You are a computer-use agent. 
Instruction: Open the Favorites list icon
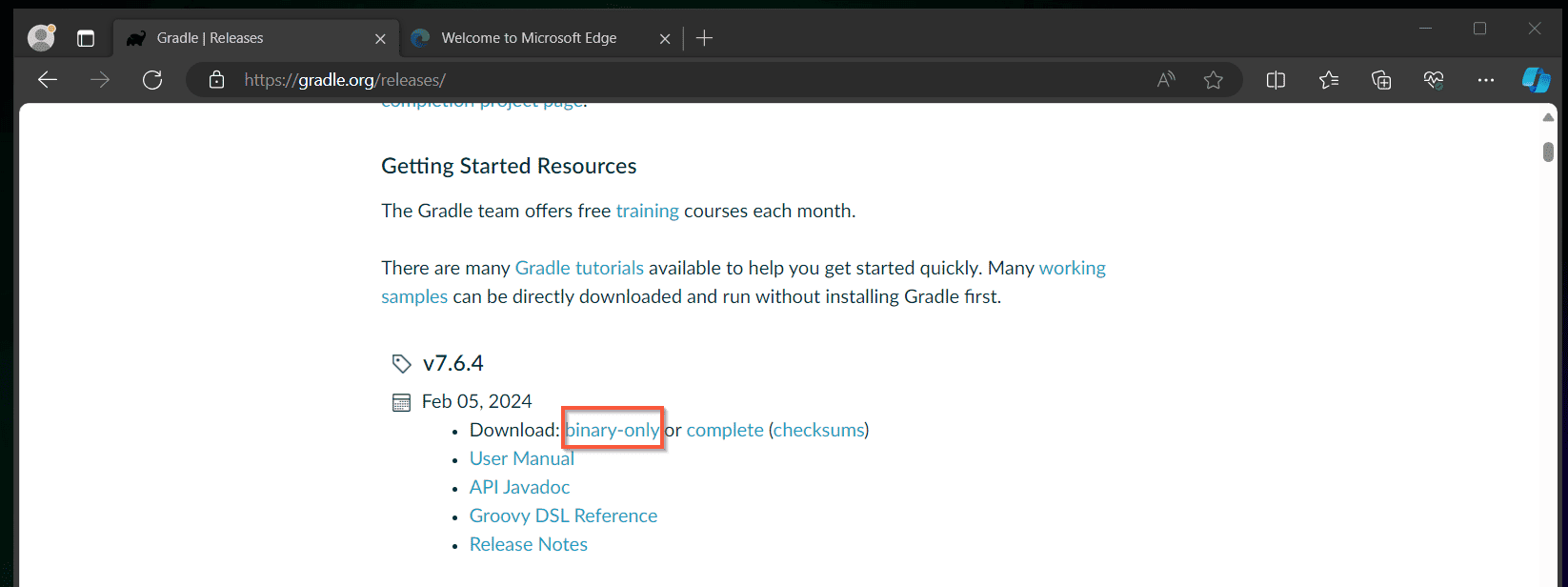[1329, 80]
